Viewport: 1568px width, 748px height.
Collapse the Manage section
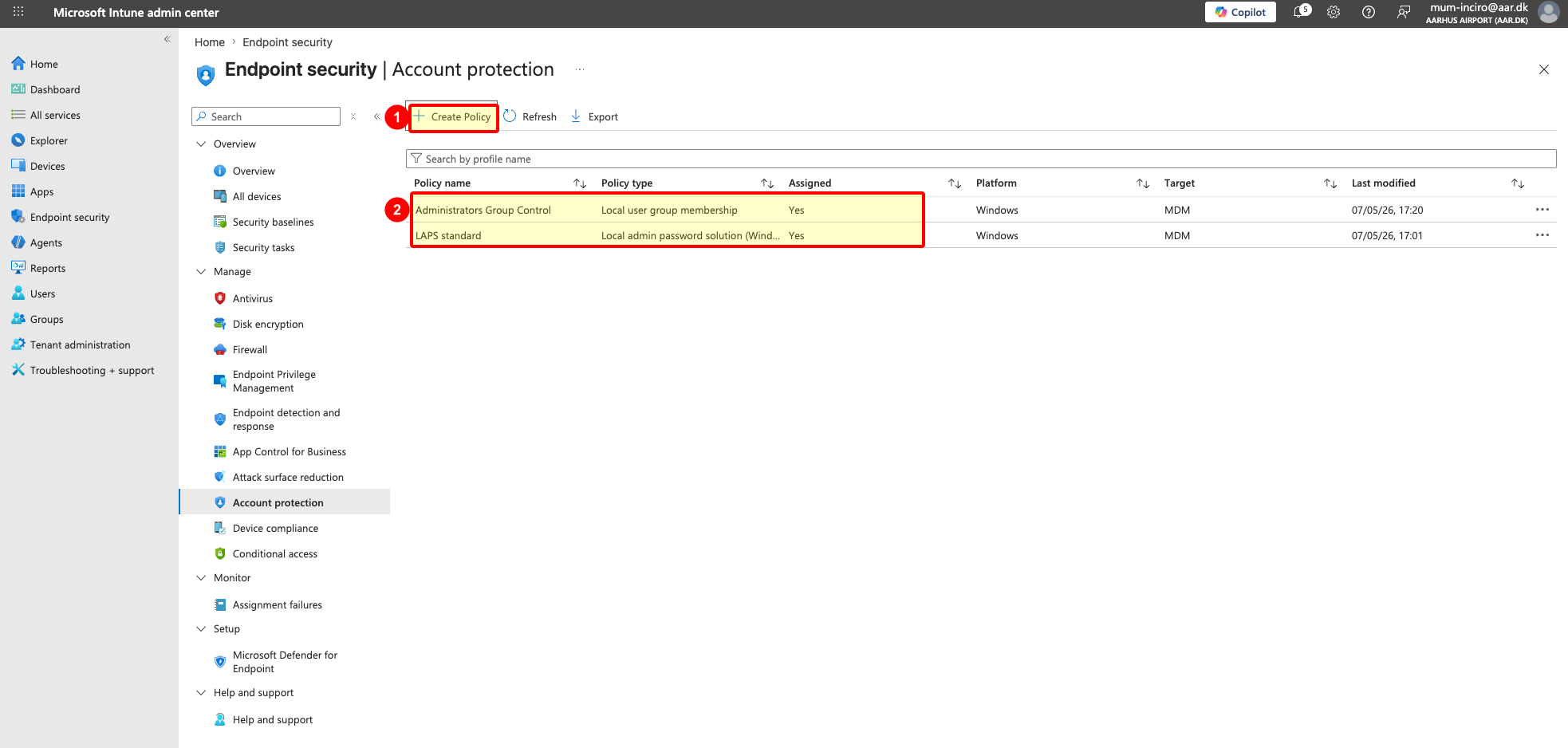coord(201,272)
